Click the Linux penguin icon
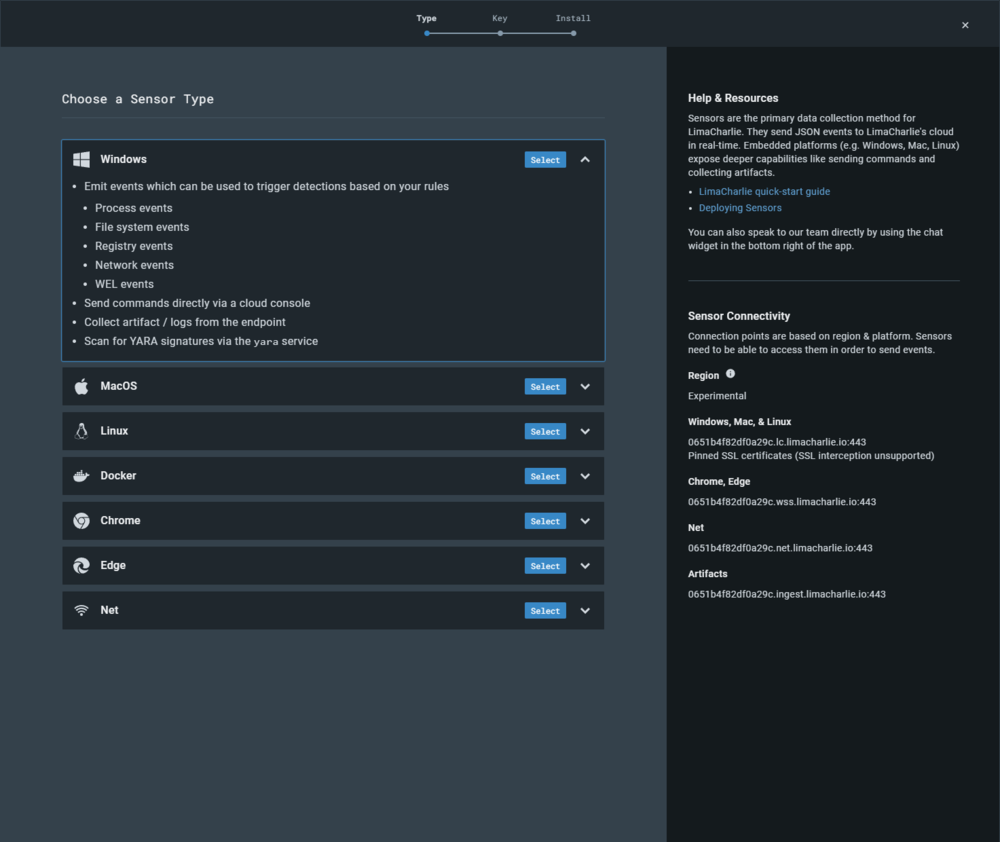Screen dimensions: 1000x842 click(x=81, y=431)
